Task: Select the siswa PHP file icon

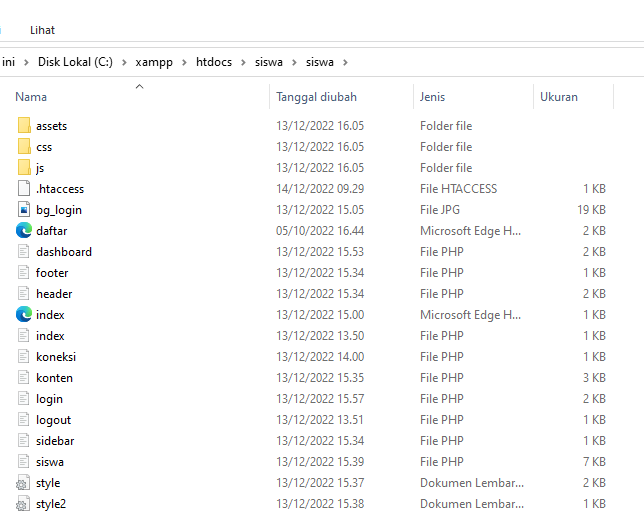Action: (x=24, y=461)
